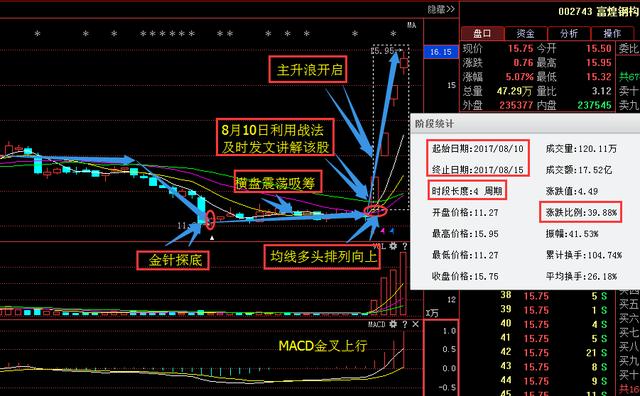This screenshot has height=396, width=640.
Task: Click the MACD indicator name label
Action: [x=376, y=324]
